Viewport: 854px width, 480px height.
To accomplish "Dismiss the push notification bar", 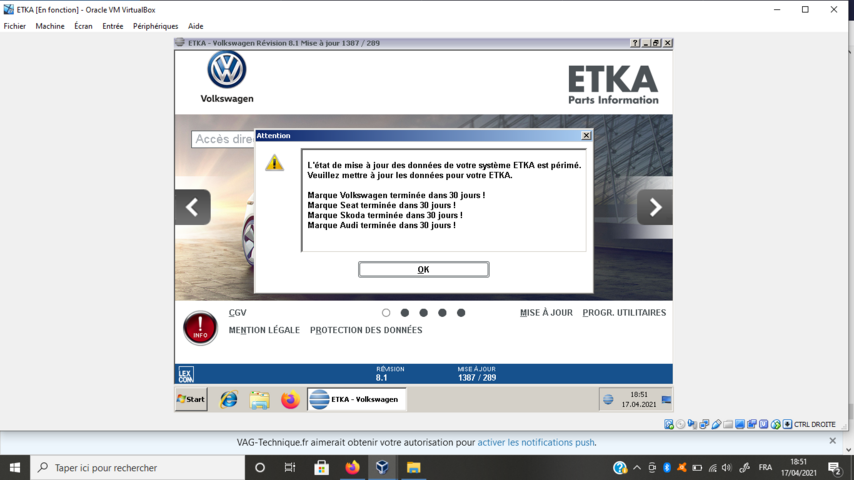I will coord(832,441).
